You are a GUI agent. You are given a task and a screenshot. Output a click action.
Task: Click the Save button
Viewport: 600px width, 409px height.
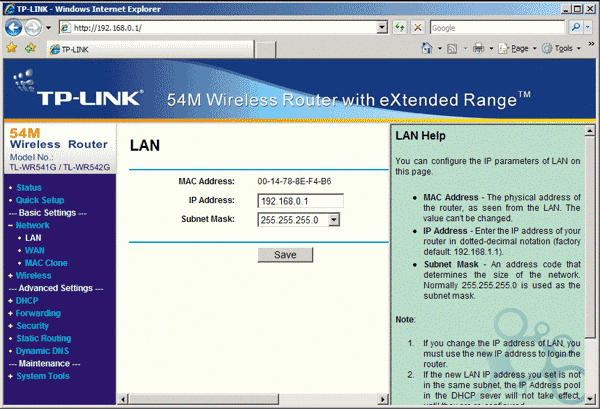285,255
